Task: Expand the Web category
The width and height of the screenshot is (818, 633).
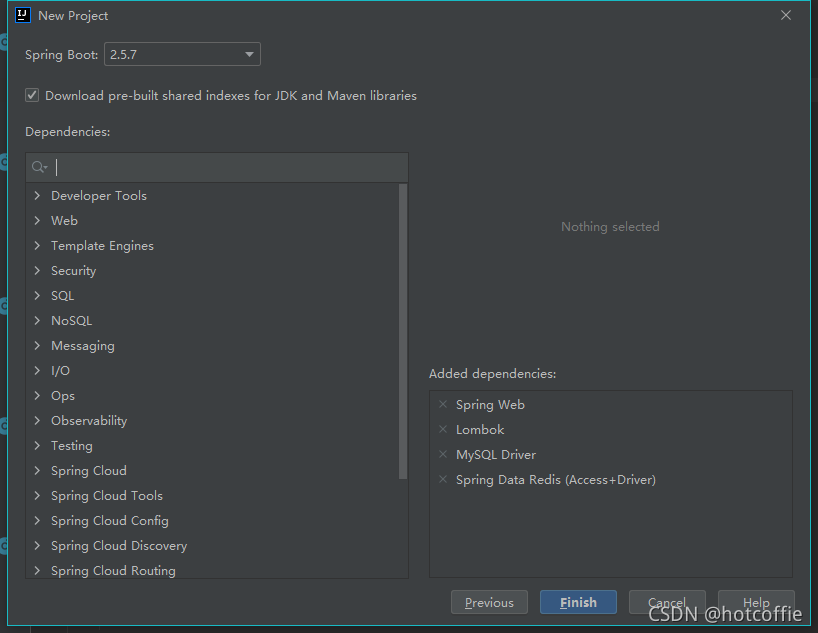Action: 37,221
